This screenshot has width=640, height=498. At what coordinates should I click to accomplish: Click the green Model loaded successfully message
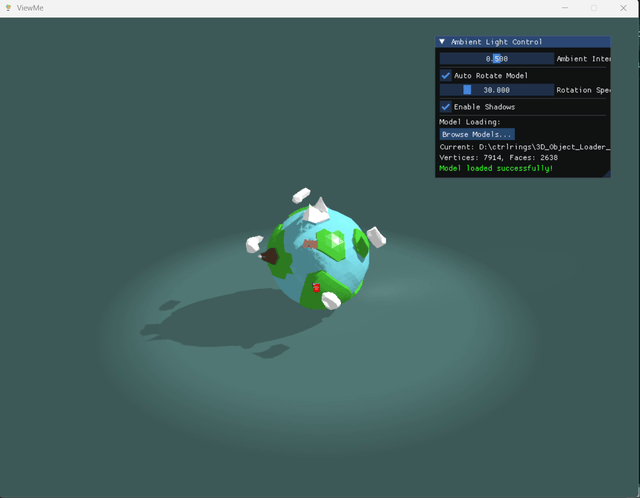(x=496, y=168)
